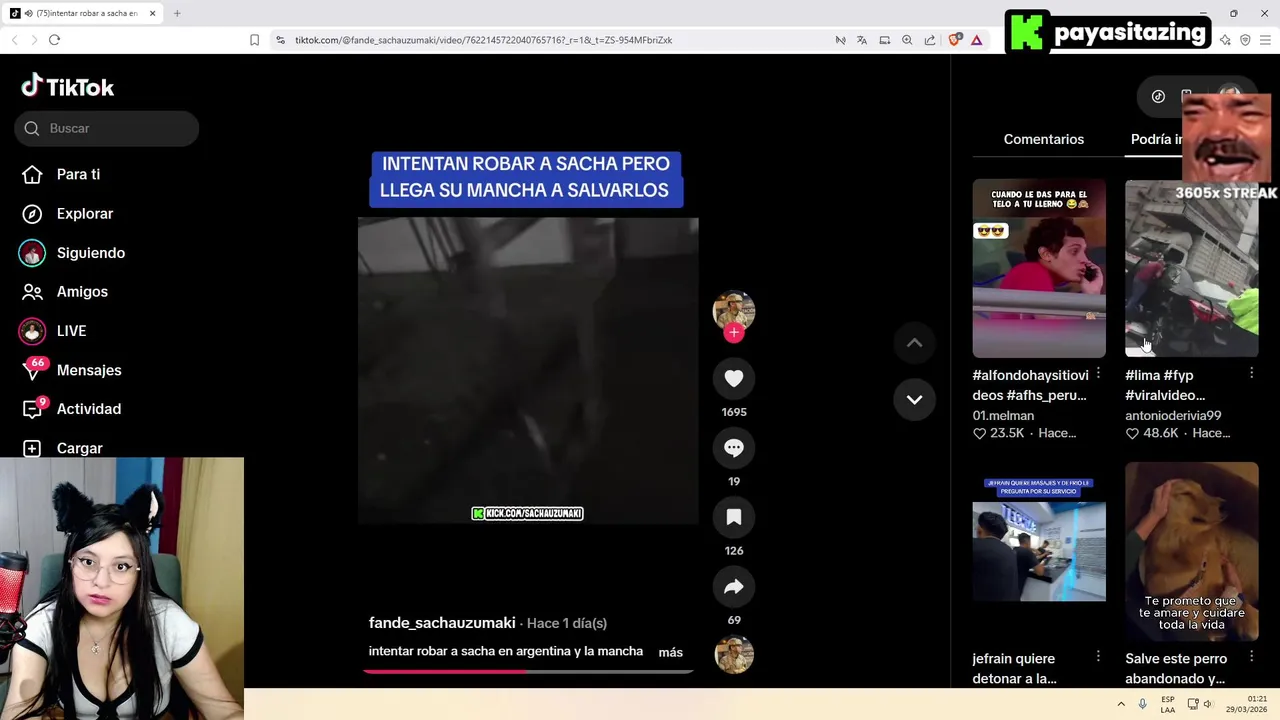Show hidden tray icons chevron

[1121, 704]
